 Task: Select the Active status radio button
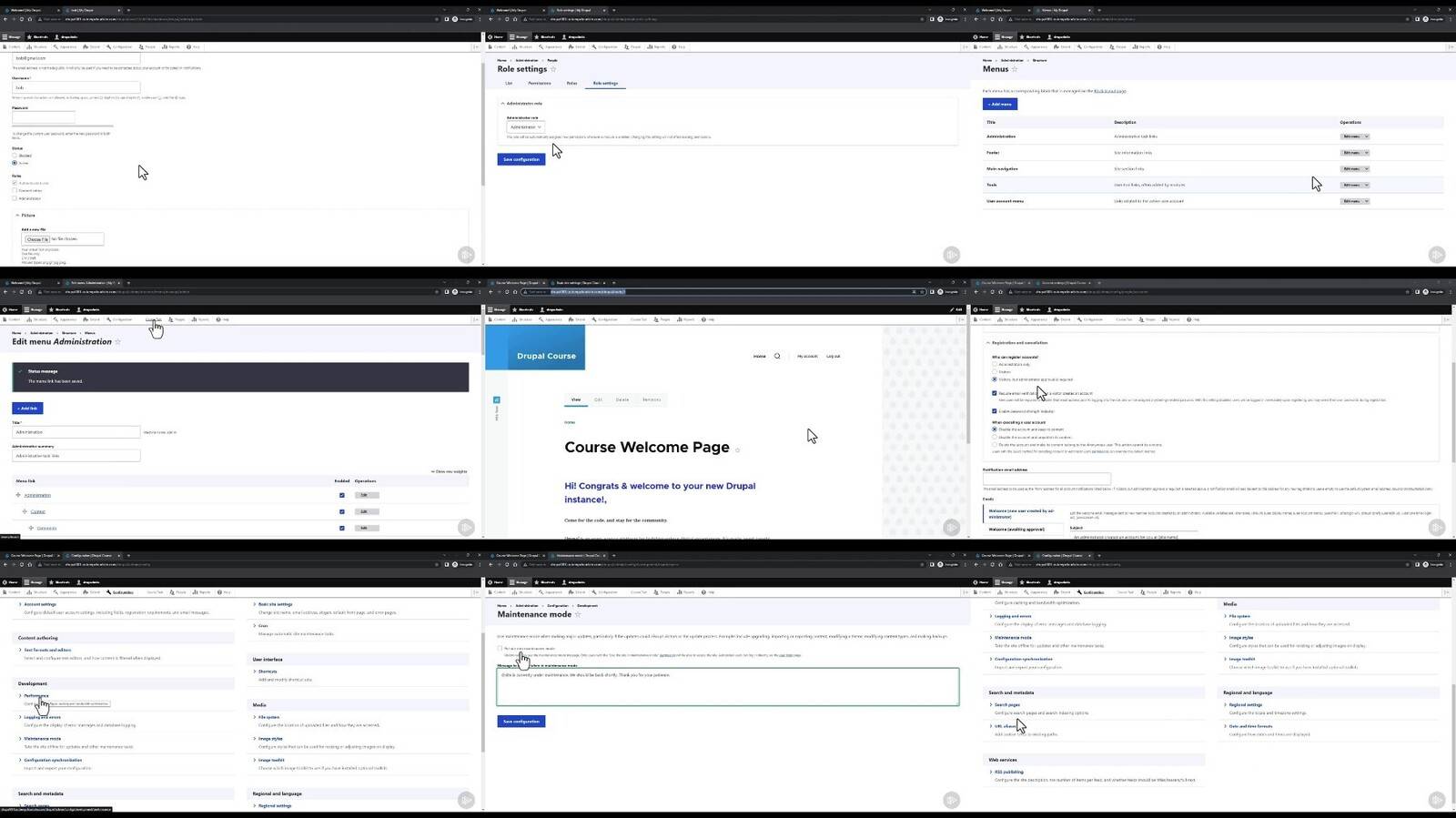tap(15, 163)
